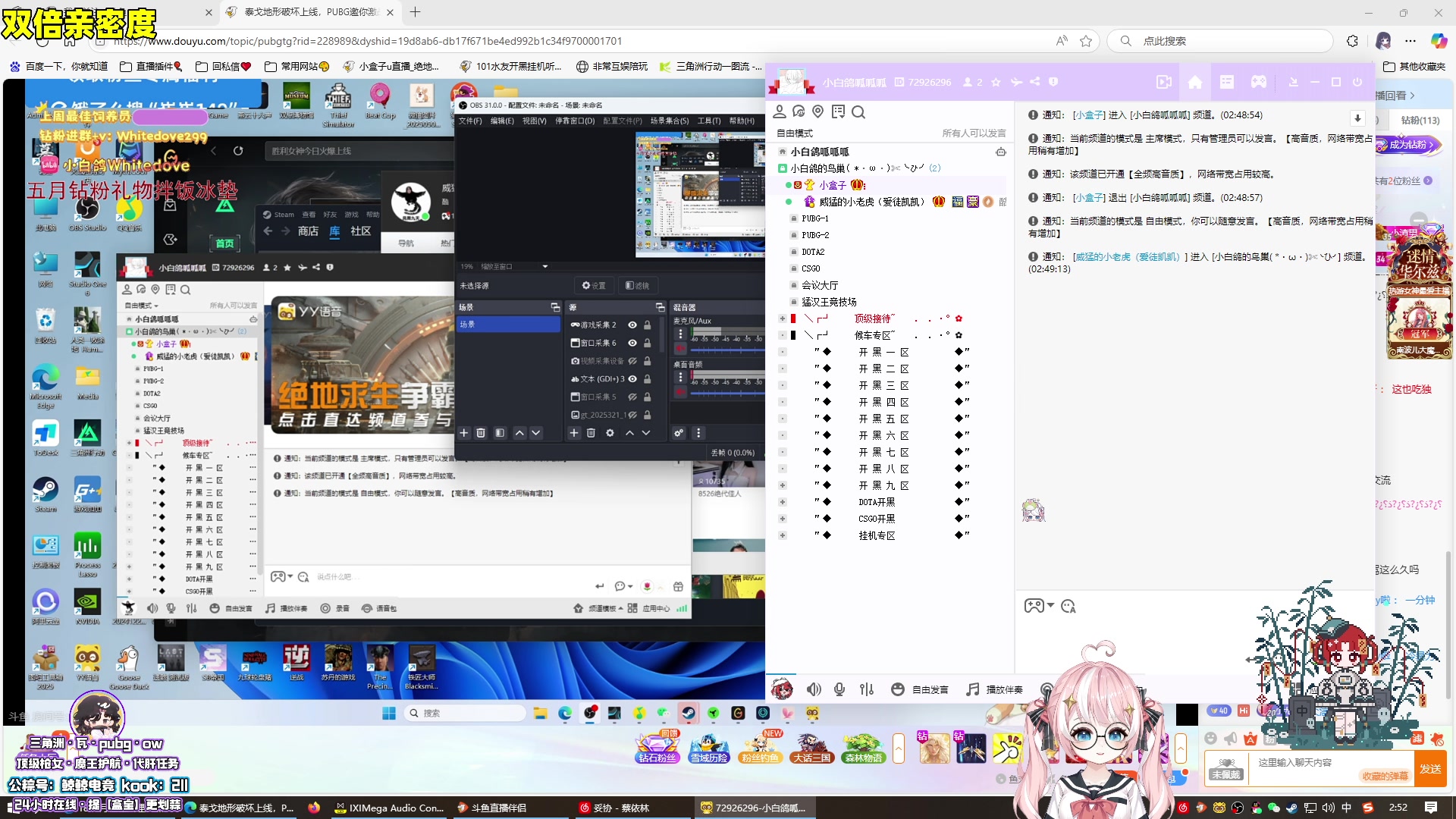Click the report shield icon in YY header
This screenshot has width=1456, height=819.
click(x=1053, y=82)
